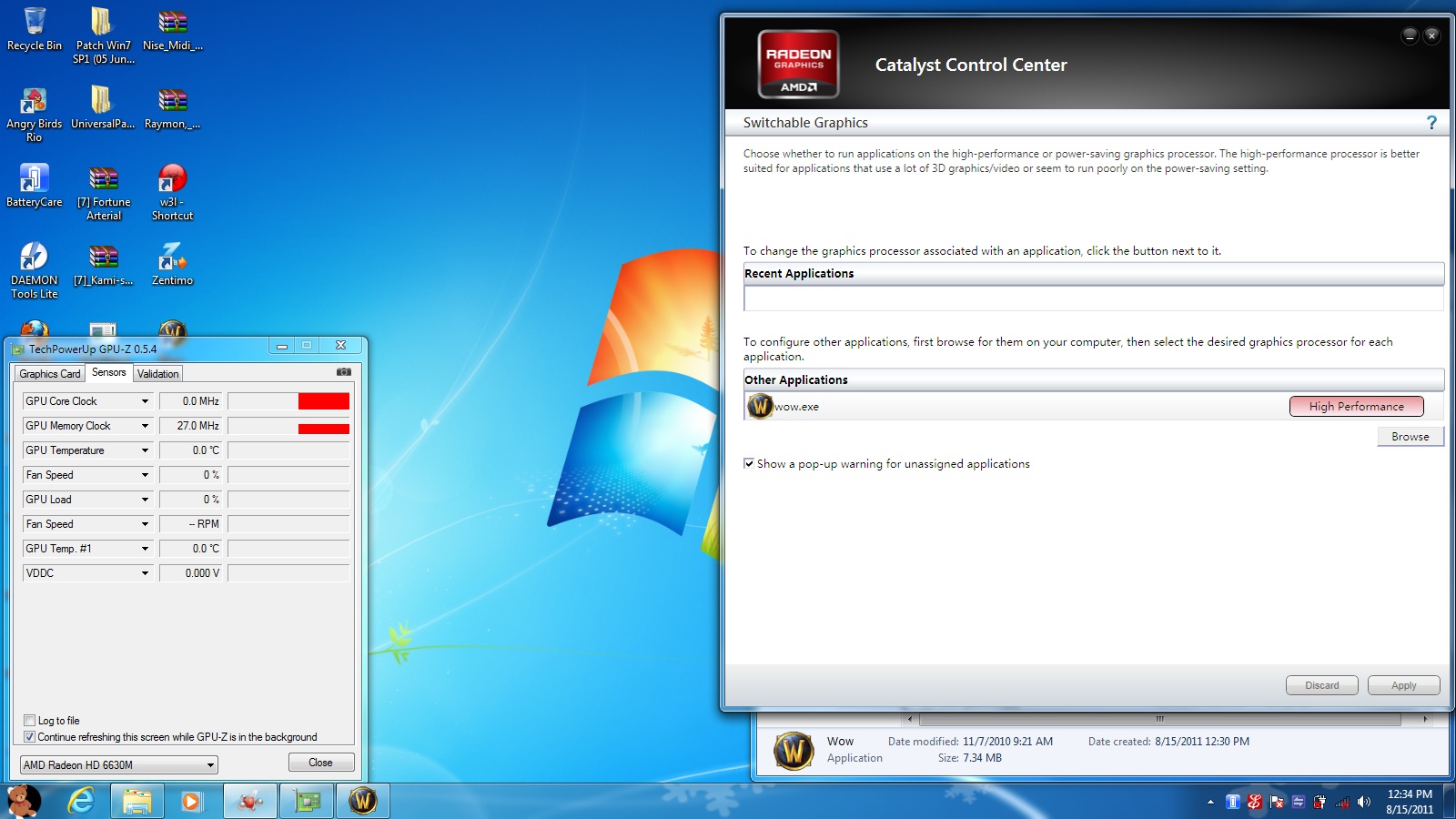1456x819 pixels.
Task: Toggle Continue refreshing GPU-Z in background
Action: pyautogui.click(x=29, y=736)
